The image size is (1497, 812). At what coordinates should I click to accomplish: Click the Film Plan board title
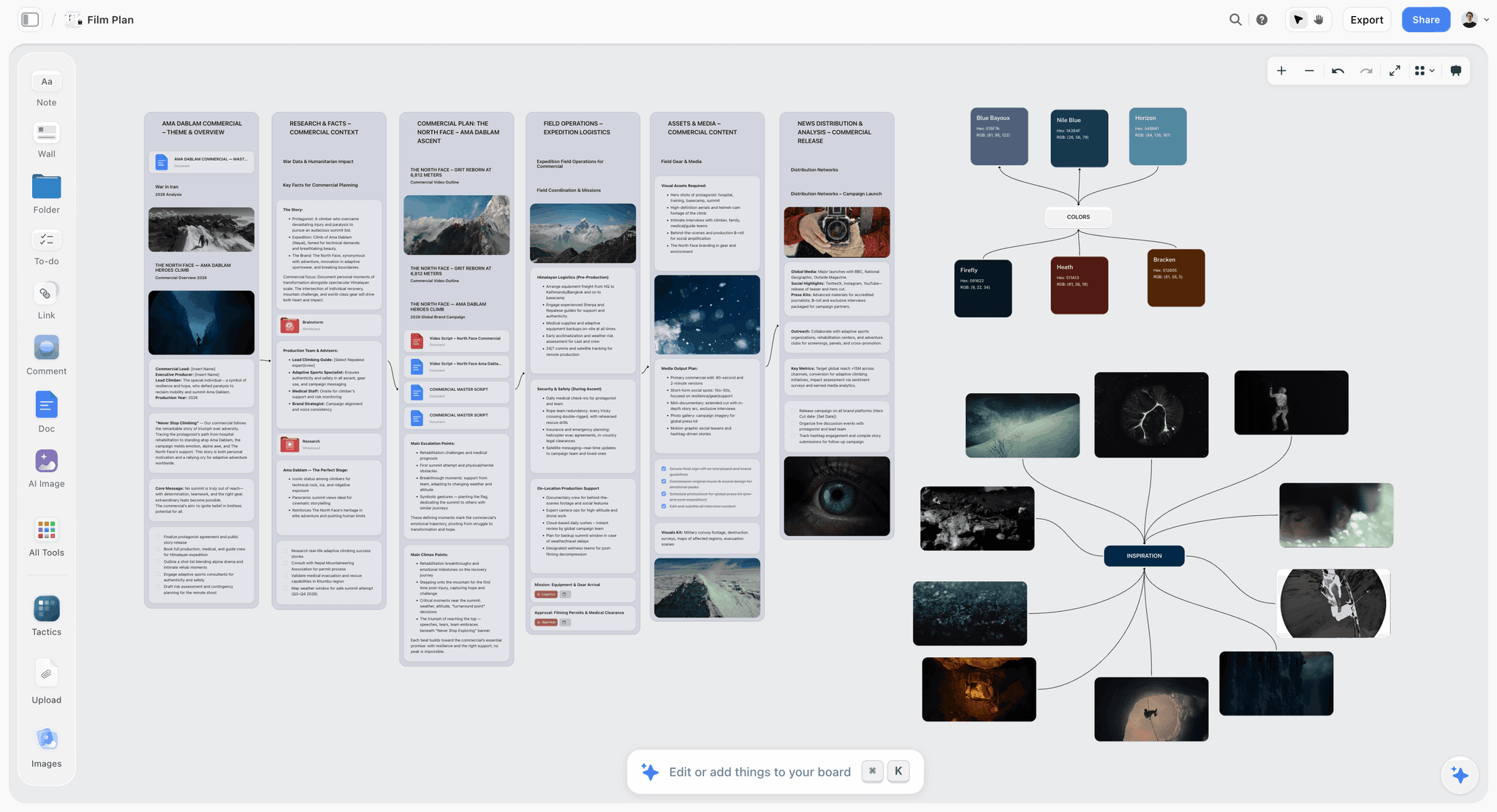[110, 20]
